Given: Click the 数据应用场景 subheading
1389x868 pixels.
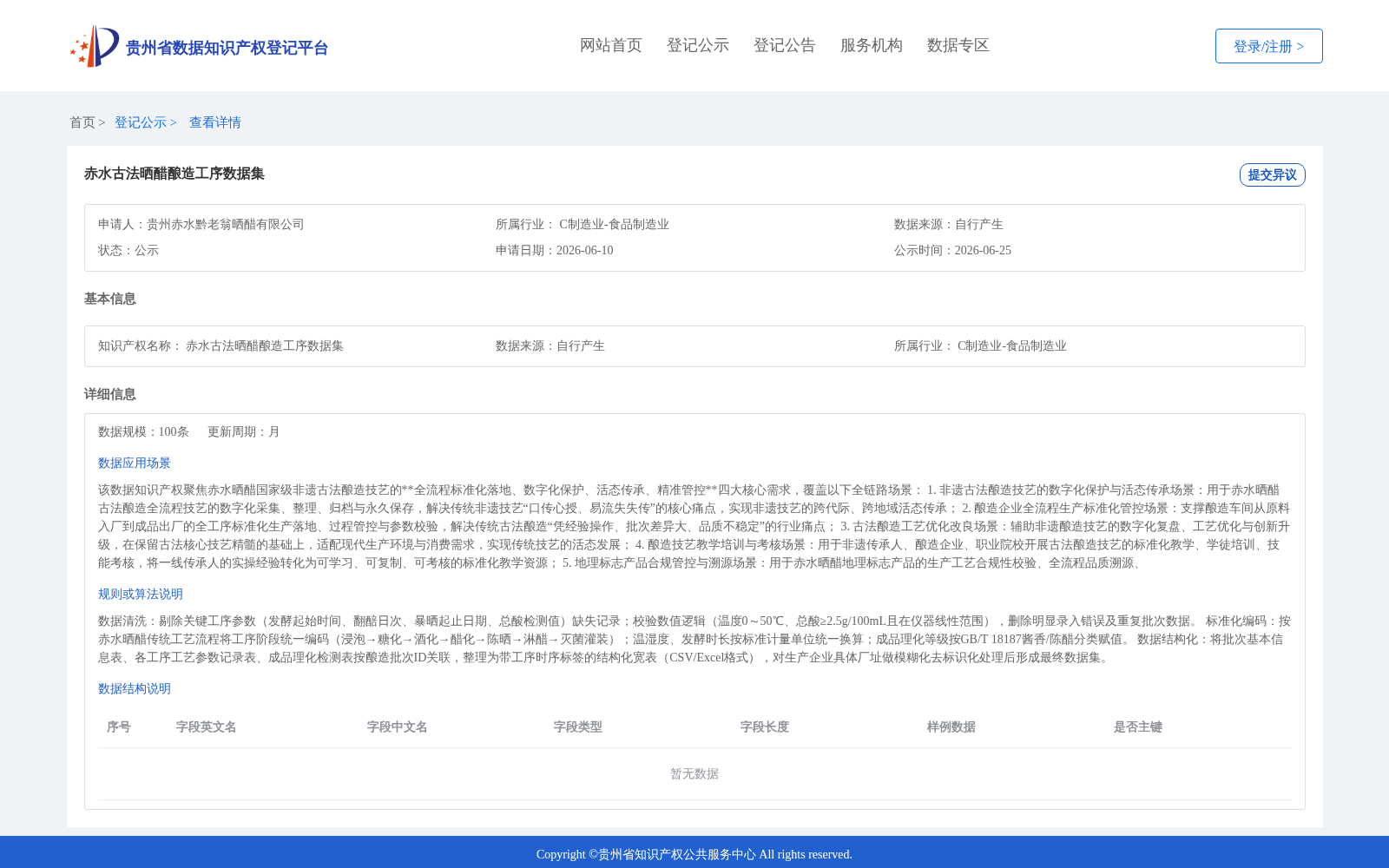Looking at the screenshot, I should tap(135, 463).
